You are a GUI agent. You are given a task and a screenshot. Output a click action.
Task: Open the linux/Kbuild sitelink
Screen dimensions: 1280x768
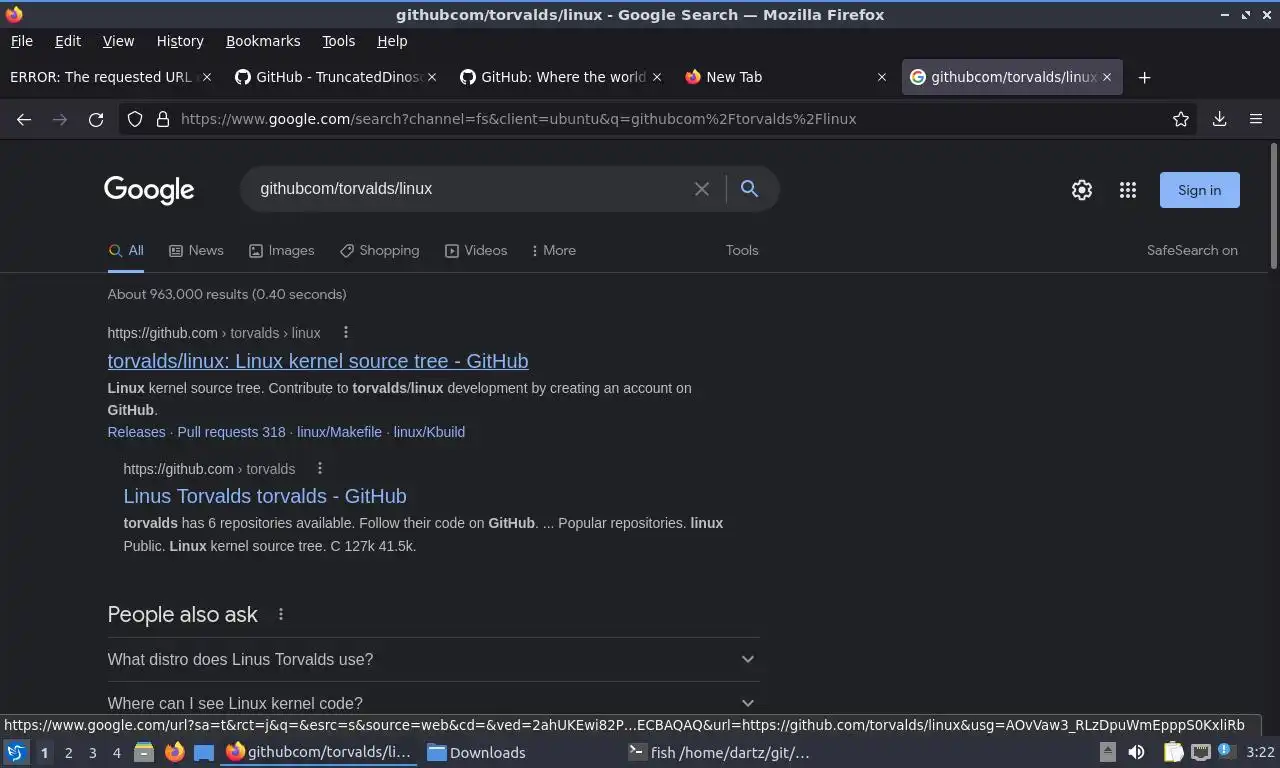[429, 432]
